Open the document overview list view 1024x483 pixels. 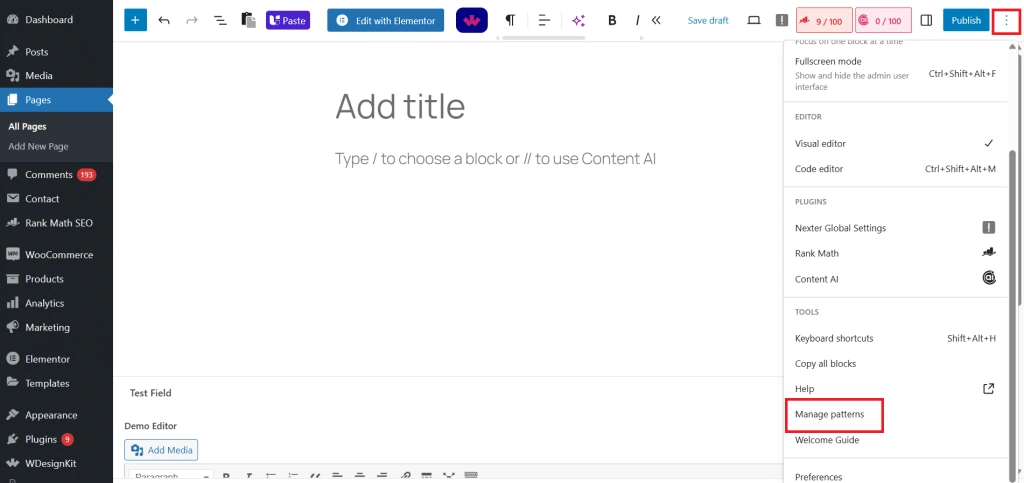(x=220, y=20)
